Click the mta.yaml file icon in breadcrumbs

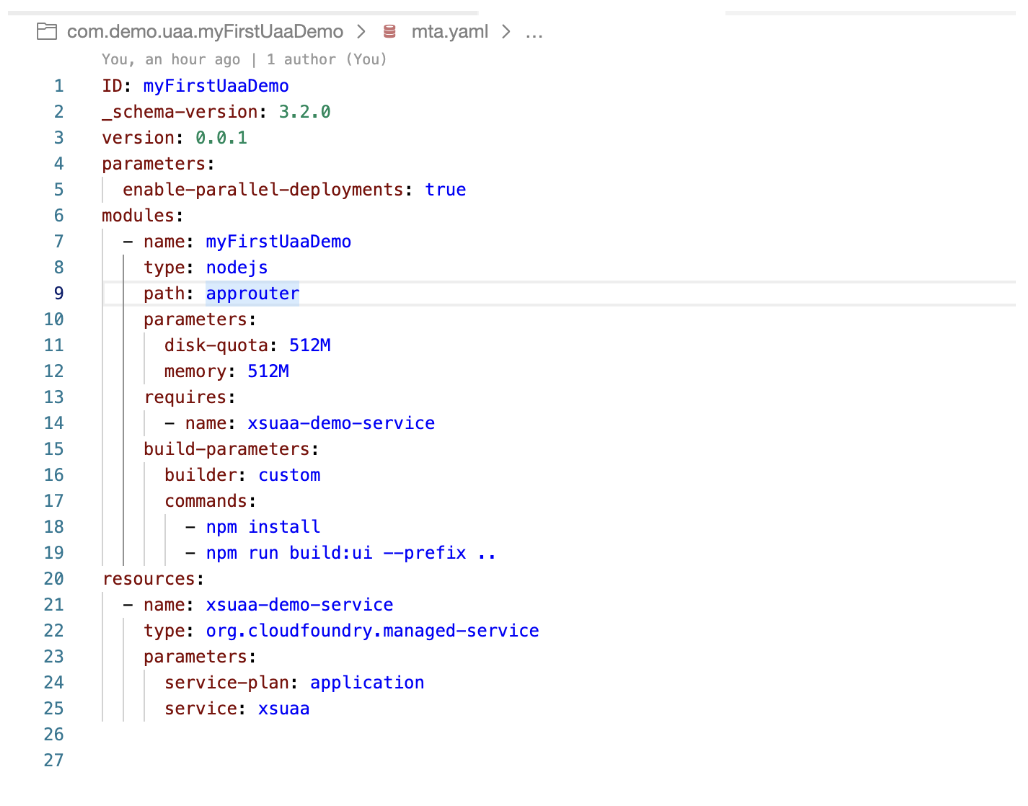tap(389, 31)
